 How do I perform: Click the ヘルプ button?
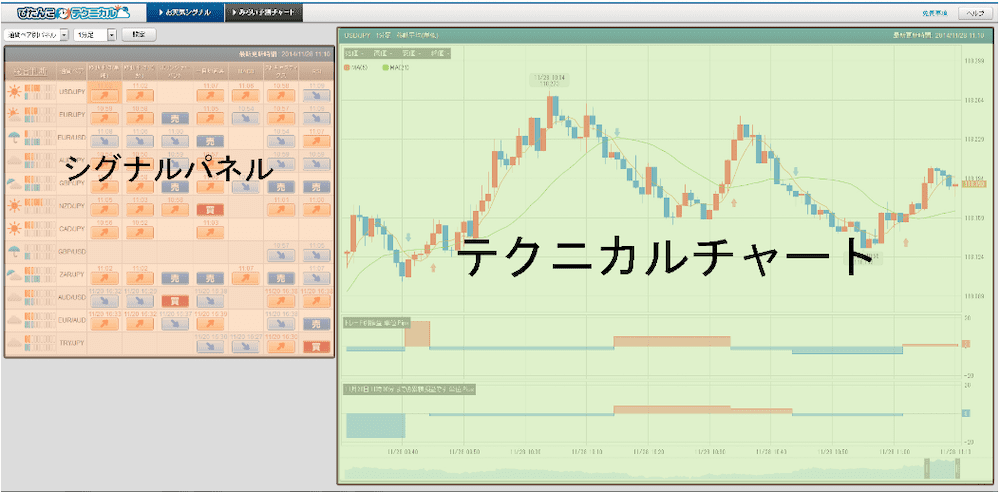click(x=976, y=13)
